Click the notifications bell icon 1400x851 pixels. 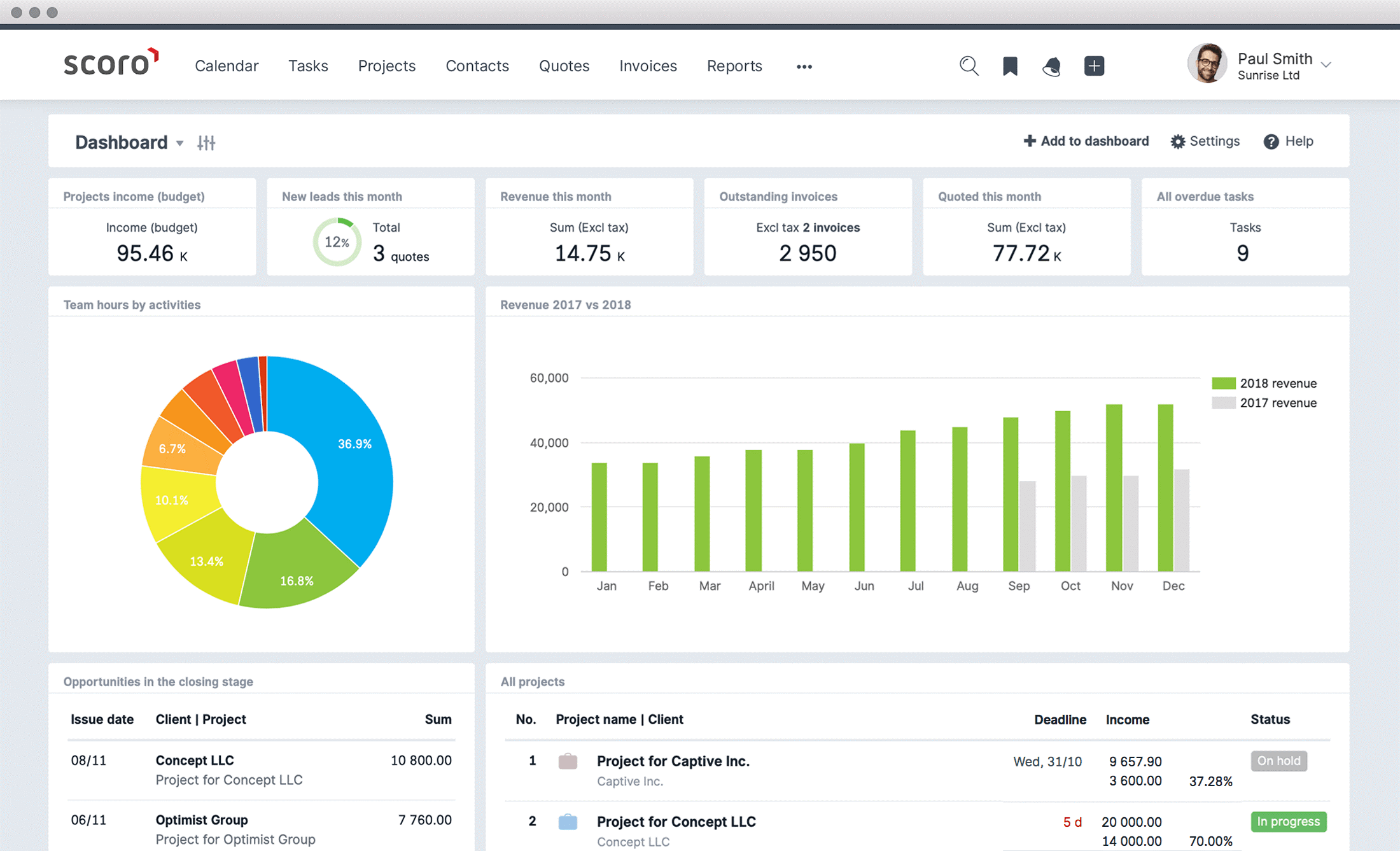pos(1050,65)
